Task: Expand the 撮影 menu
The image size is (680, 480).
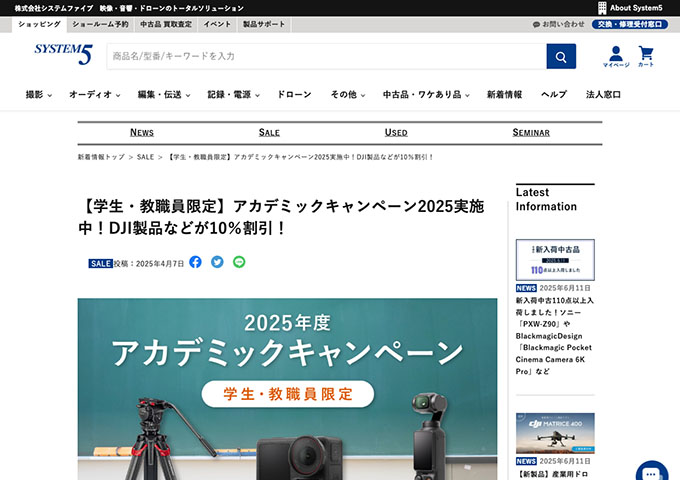Action: (39, 95)
